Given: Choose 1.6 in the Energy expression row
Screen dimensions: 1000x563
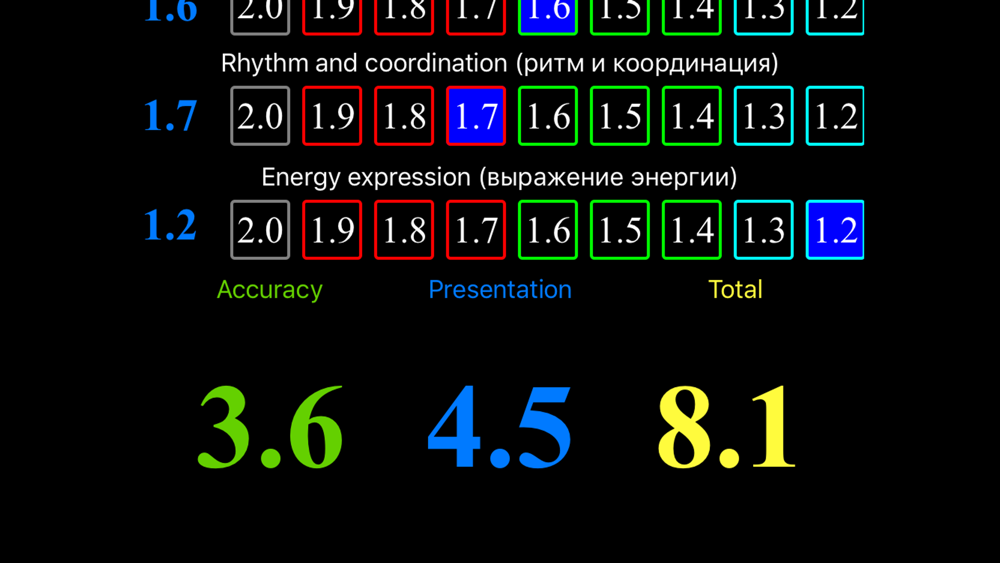Looking at the screenshot, I should pyautogui.click(x=548, y=230).
